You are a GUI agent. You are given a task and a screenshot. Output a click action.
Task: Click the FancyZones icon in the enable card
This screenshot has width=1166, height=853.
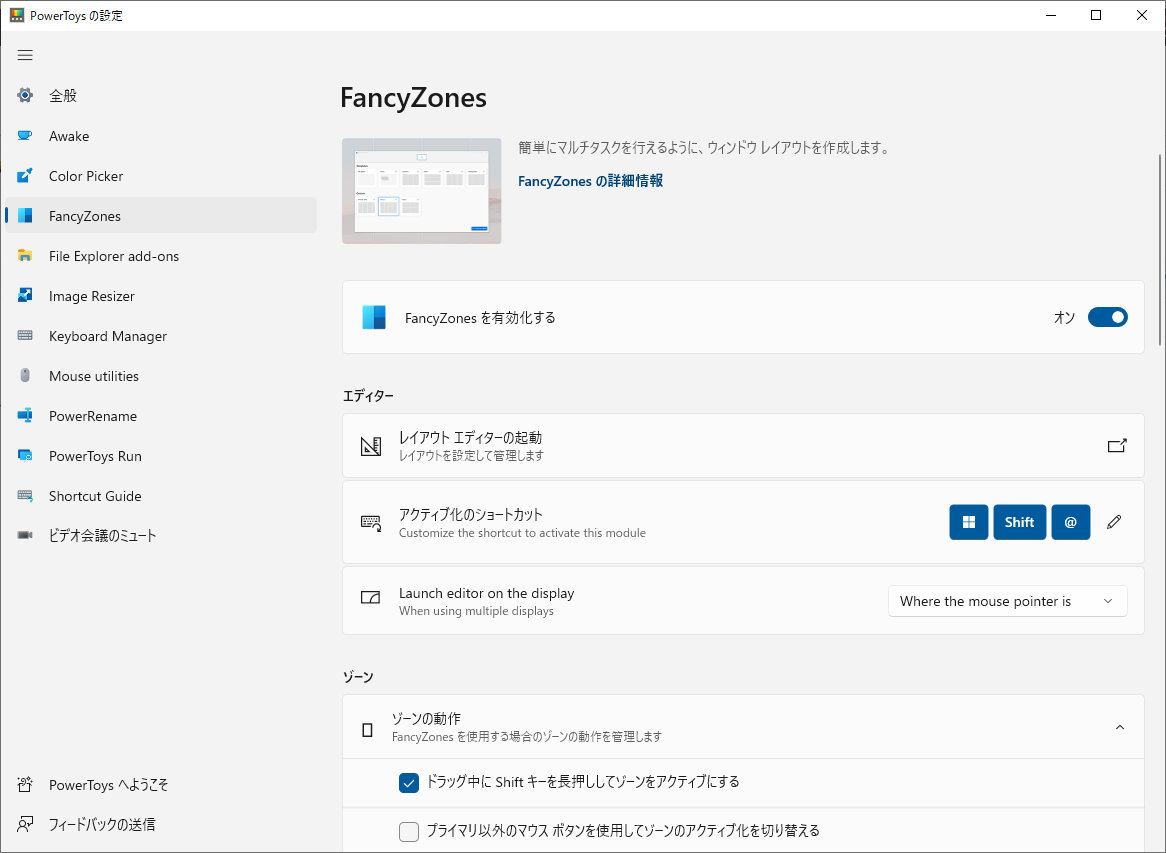click(374, 318)
